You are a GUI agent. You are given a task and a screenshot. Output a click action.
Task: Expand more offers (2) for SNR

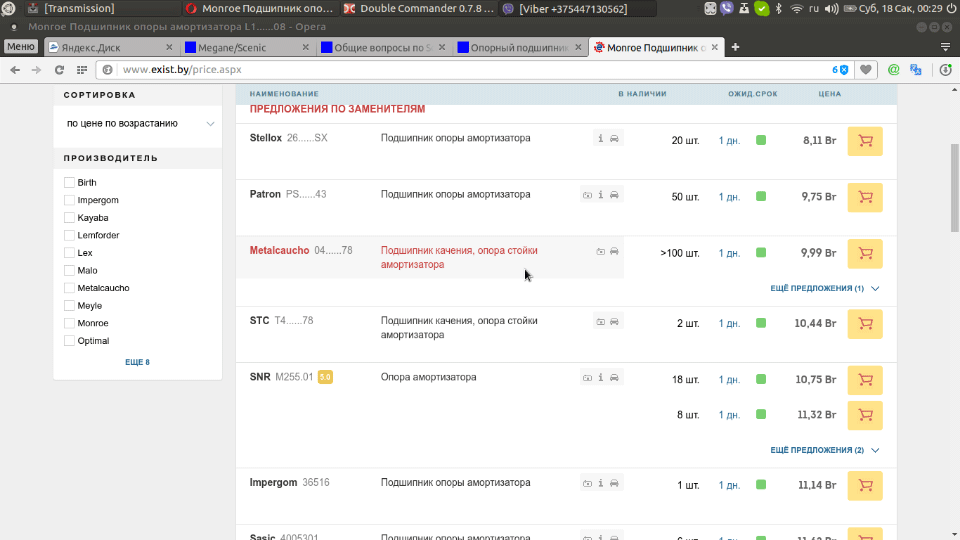coord(824,450)
